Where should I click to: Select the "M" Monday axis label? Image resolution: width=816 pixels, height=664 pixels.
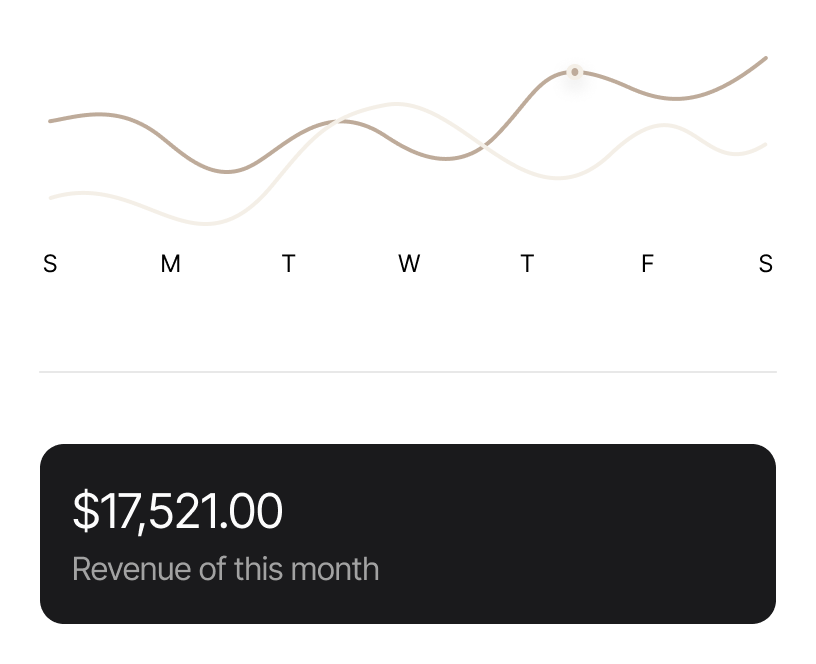click(170, 264)
